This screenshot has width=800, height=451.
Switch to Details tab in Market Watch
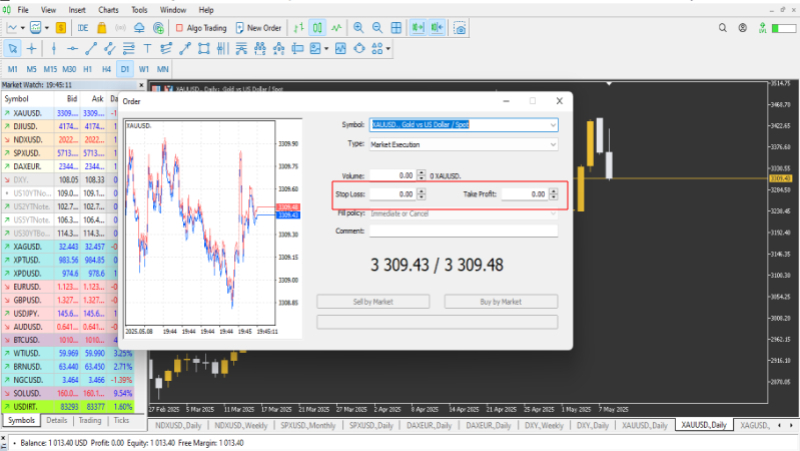coord(57,420)
